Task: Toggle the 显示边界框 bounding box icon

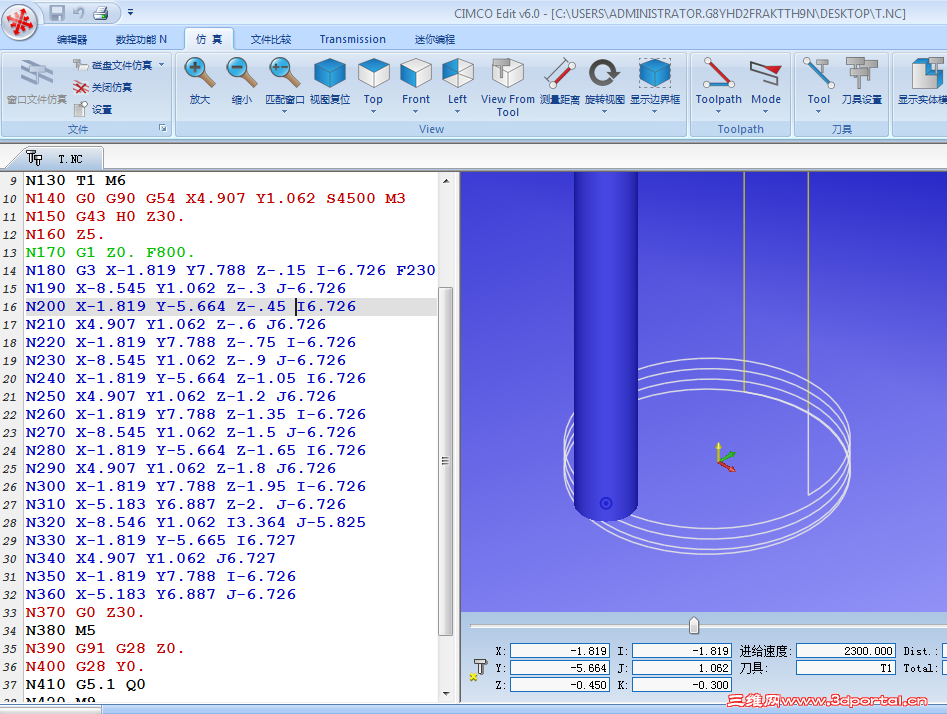Action: click(x=655, y=73)
